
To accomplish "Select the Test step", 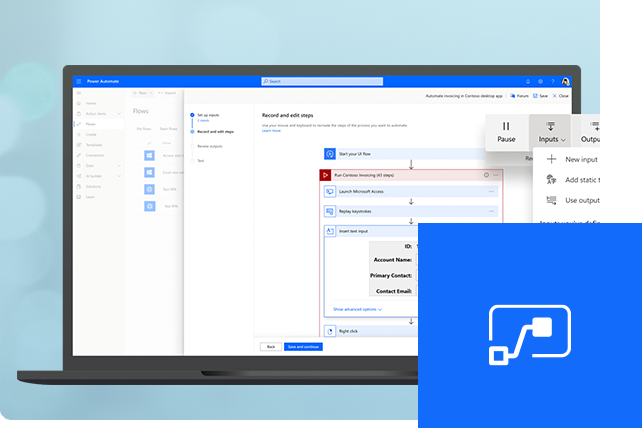I will (201, 161).
